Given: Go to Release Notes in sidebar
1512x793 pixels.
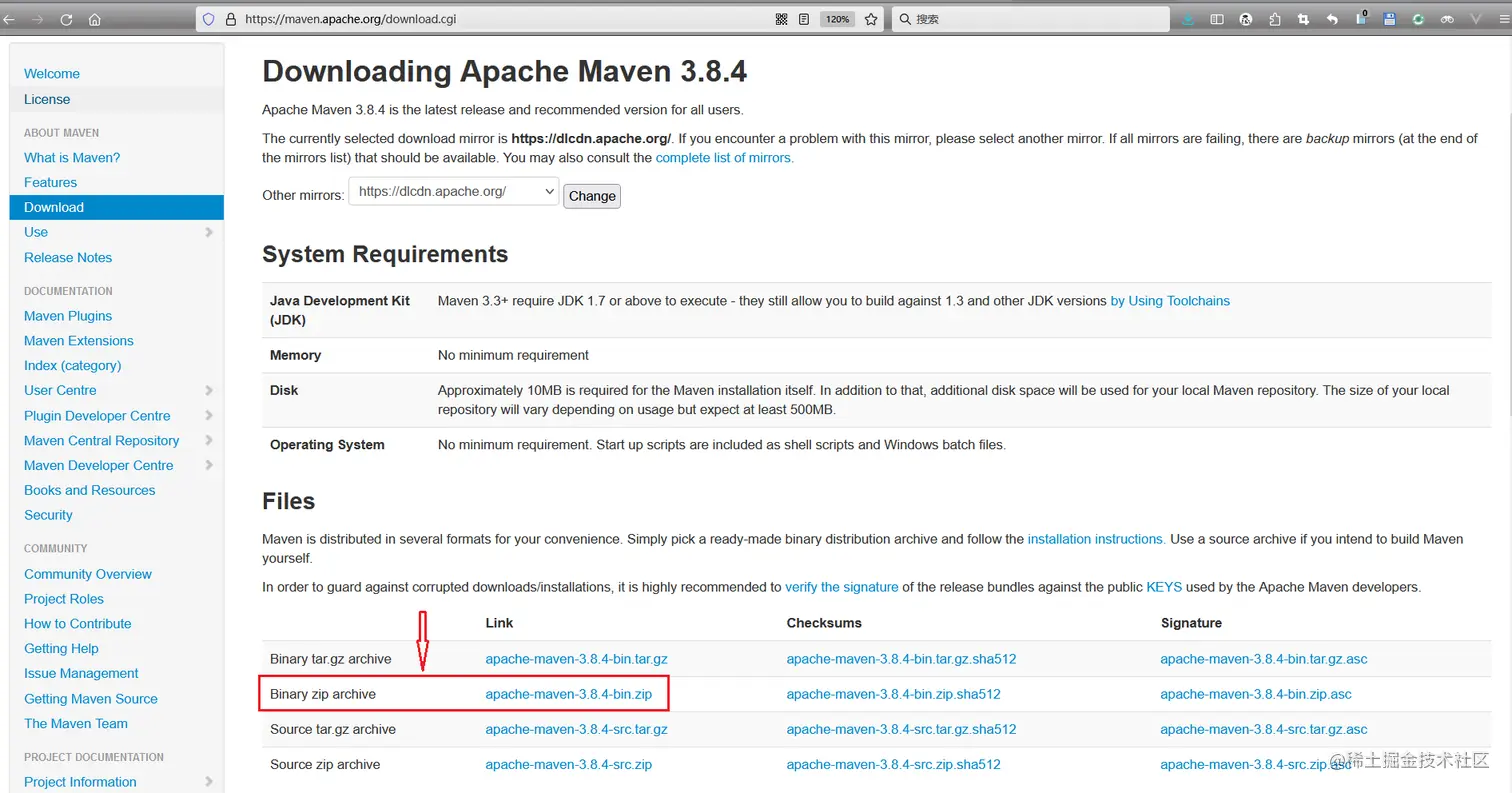Looking at the screenshot, I should tap(68, 257).
